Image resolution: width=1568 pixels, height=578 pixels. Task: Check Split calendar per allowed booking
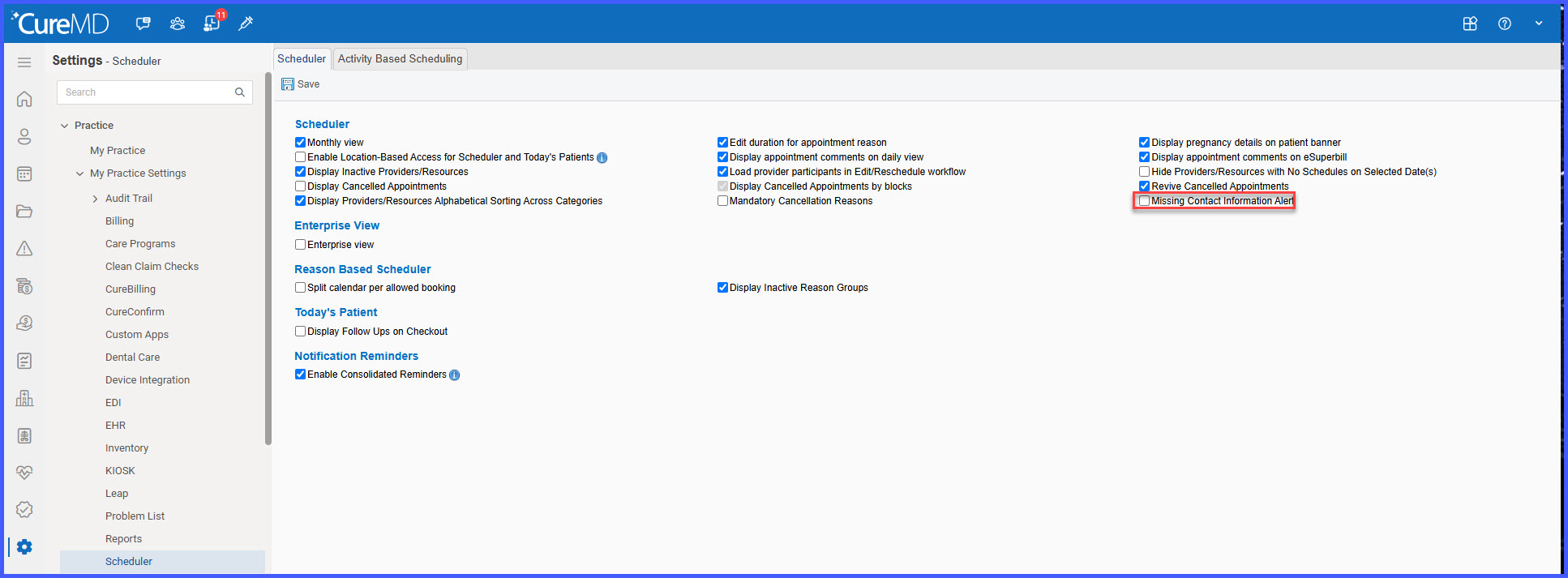point(301,288)
